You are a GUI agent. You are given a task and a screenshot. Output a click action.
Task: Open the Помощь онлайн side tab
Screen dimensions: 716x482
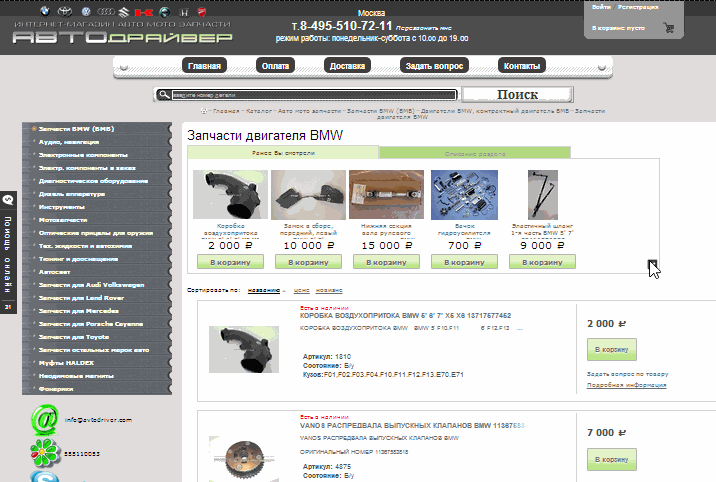click(x=8, y=252)
